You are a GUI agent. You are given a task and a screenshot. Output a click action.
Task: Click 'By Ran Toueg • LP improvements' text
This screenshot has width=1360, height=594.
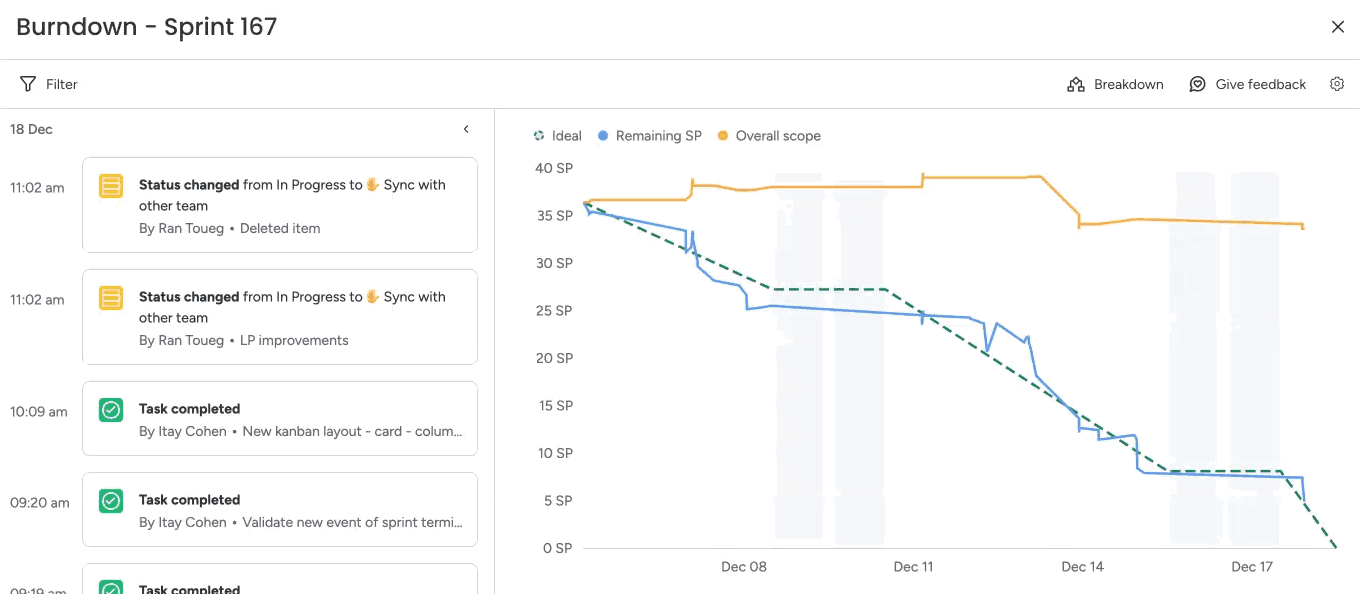tap(244, 340)
